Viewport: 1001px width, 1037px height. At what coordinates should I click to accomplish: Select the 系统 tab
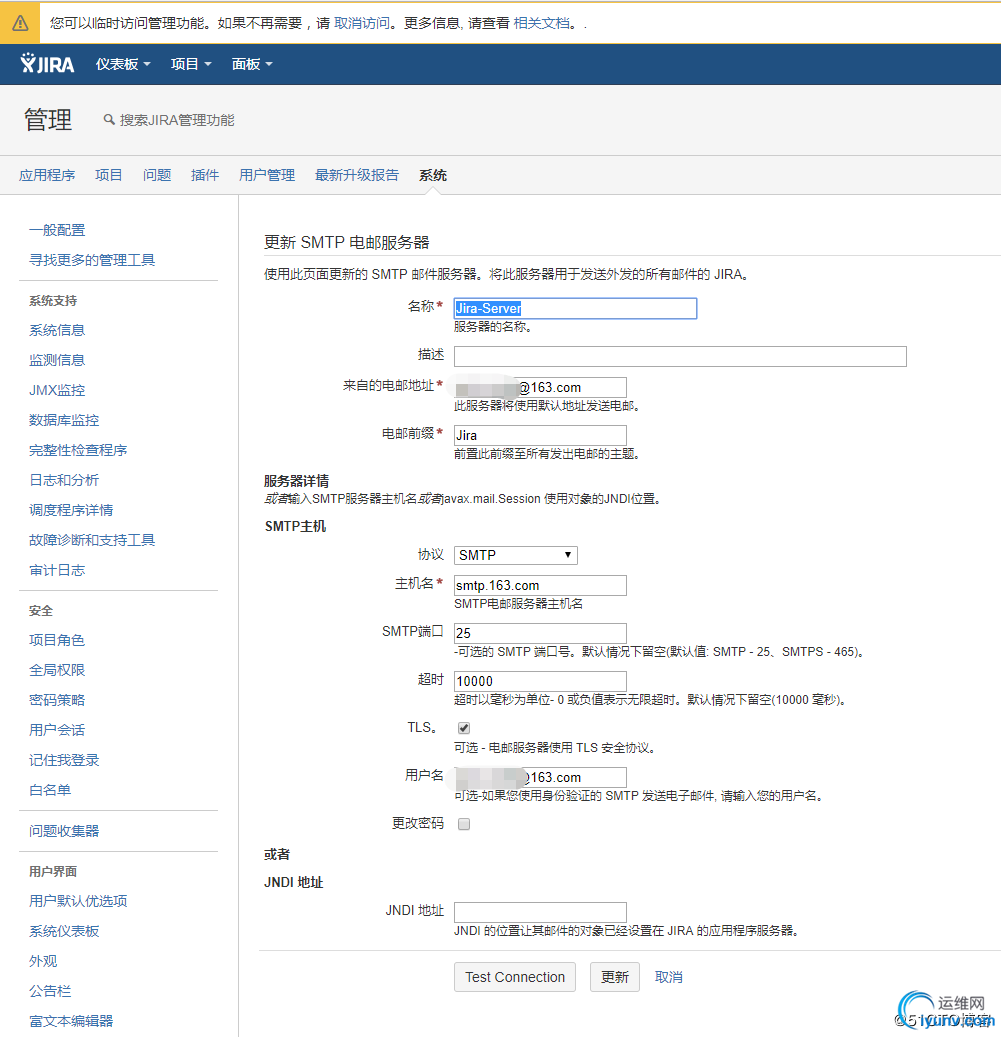click(x=433, y=175)
